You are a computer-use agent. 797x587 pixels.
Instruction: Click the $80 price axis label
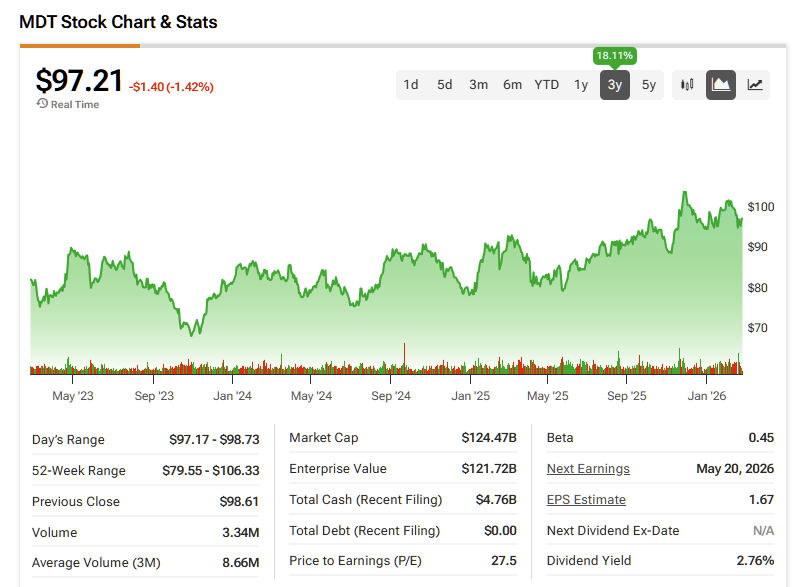pyautogui.click(x=757, y=288)
